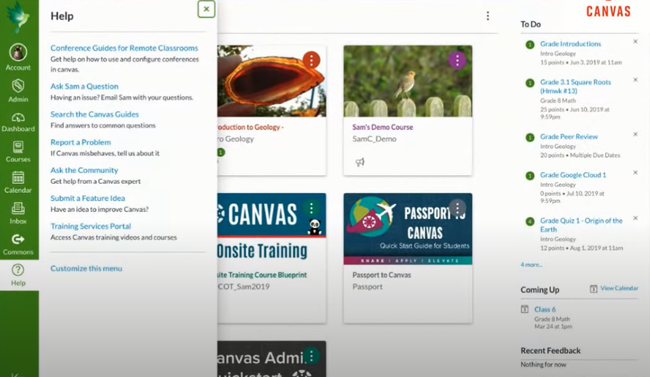The image size is (650, 377).
Task: Close the Help panel
Action: (206, 9)
